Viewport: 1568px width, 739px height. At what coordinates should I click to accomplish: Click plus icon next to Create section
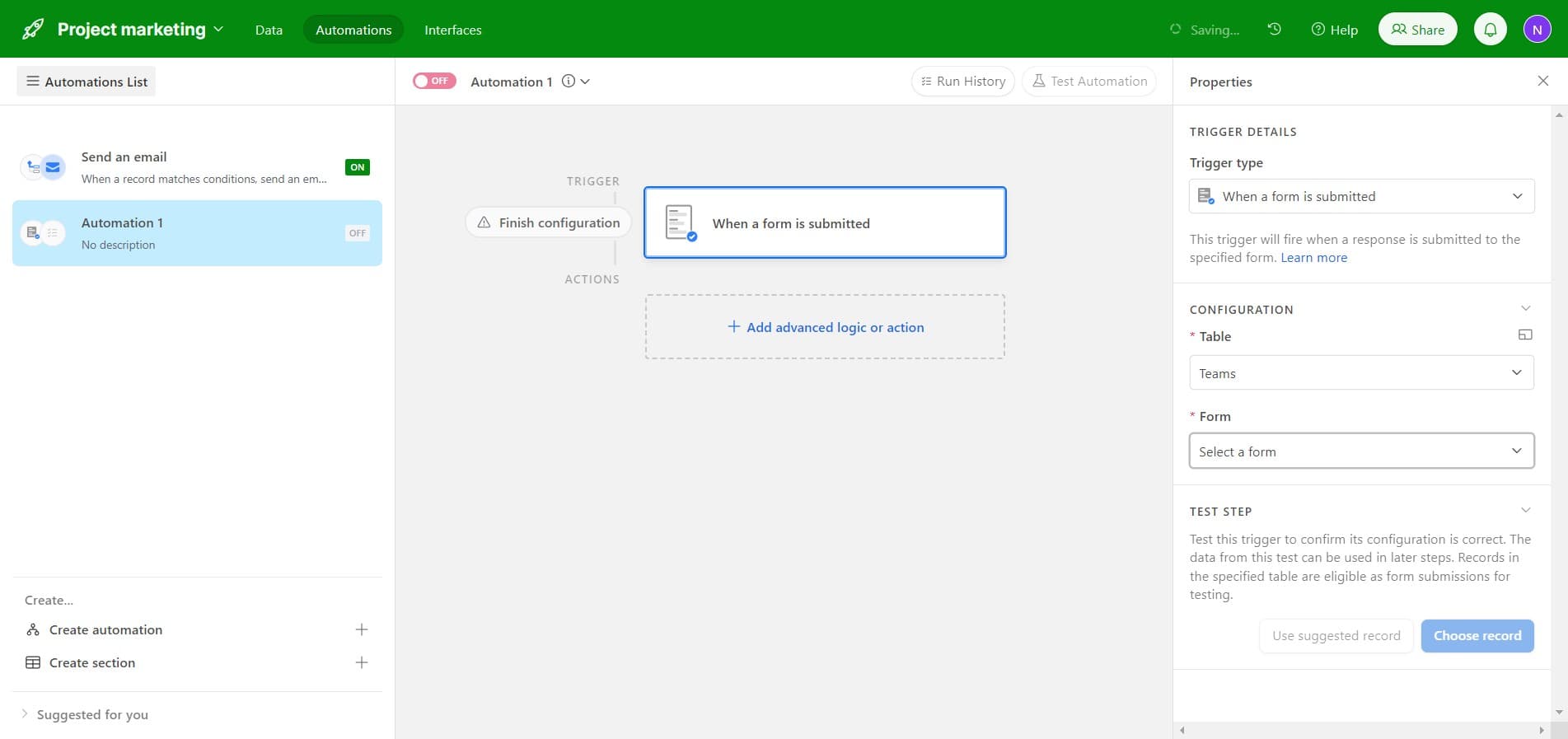(x=361, y=663)
